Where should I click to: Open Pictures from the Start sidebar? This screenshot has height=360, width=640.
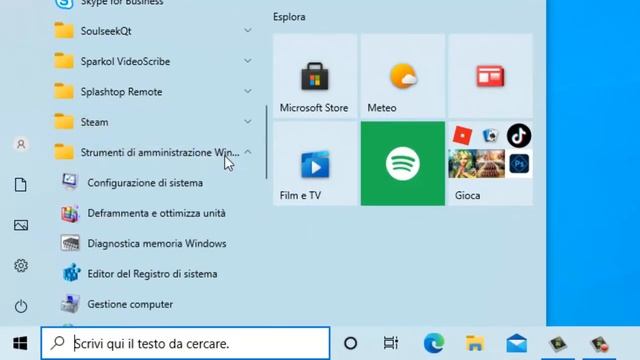pos(21,225)
